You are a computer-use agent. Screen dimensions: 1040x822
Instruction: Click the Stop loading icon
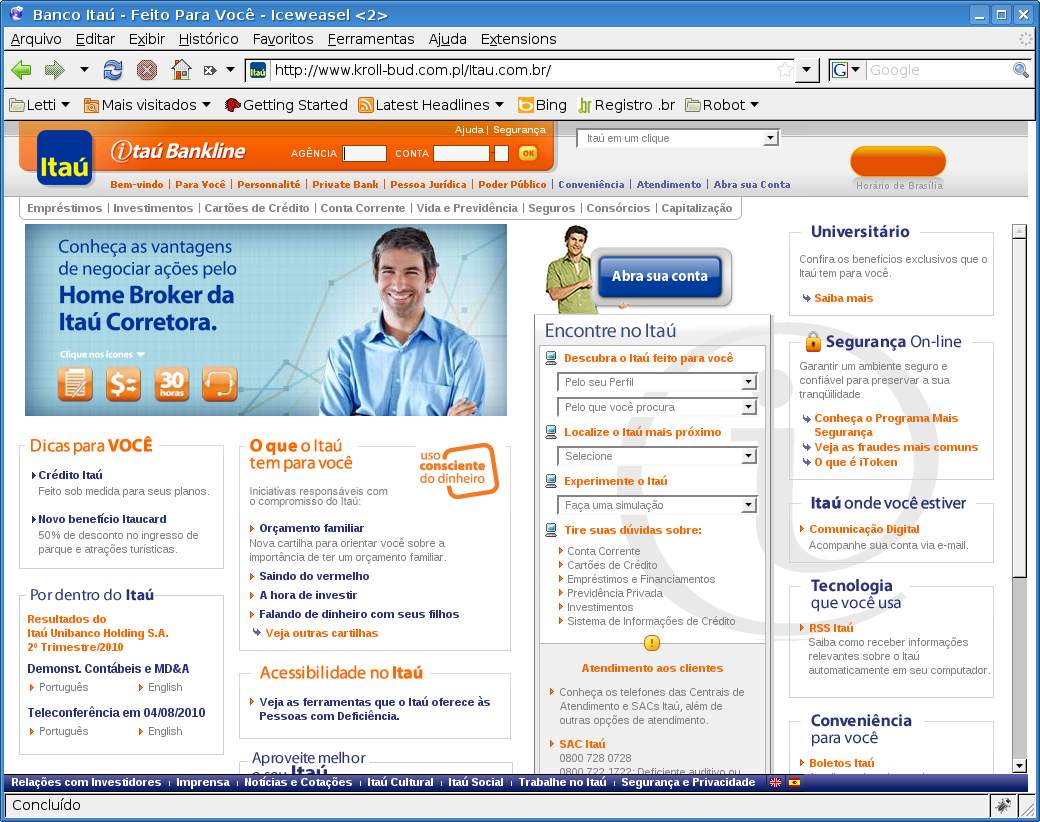coord(147,70)
